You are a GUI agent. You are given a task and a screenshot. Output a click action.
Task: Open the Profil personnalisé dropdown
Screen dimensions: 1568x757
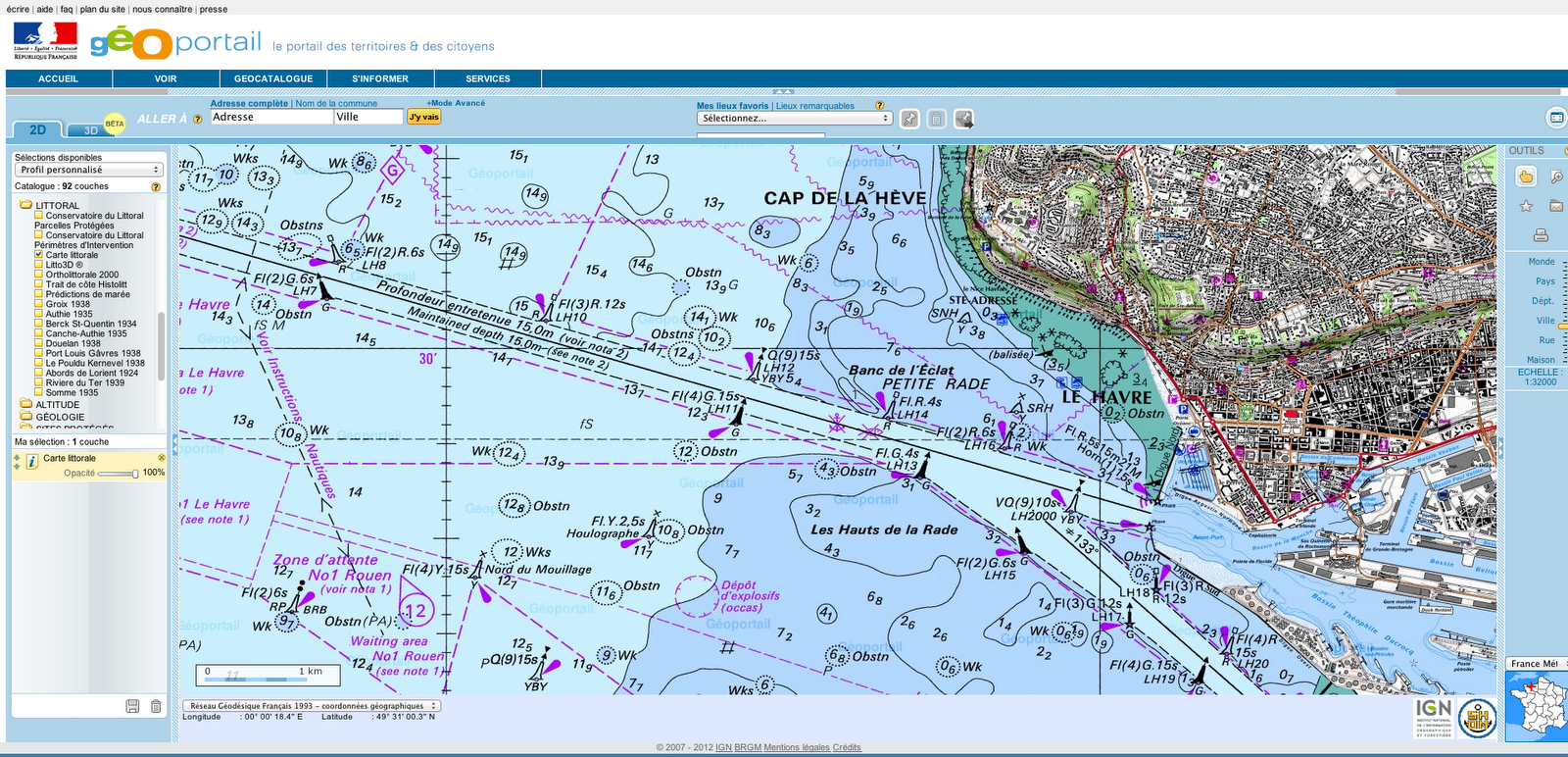[88, 170]
